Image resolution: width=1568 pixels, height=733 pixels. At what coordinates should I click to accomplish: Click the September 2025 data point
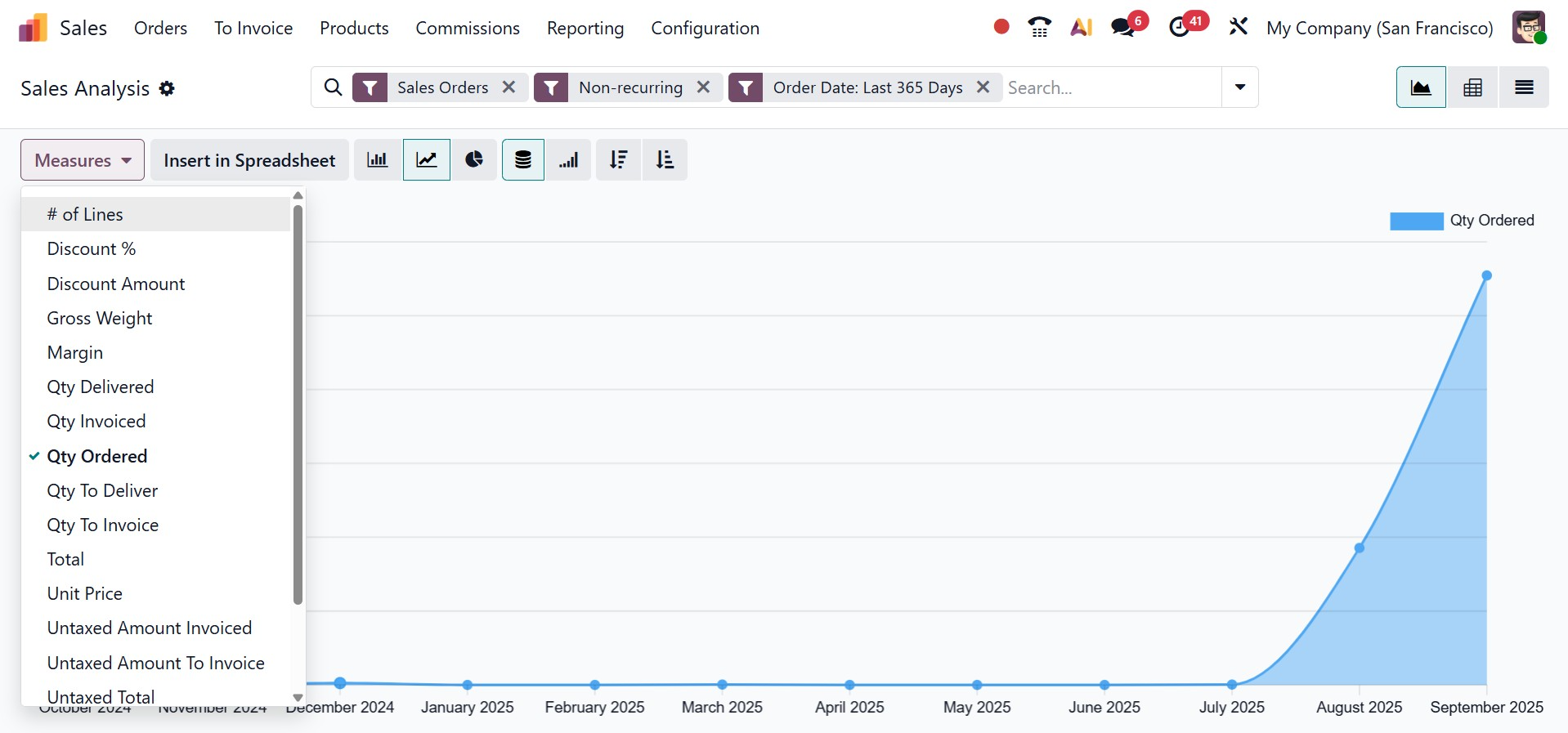[x=1487, y=275]
